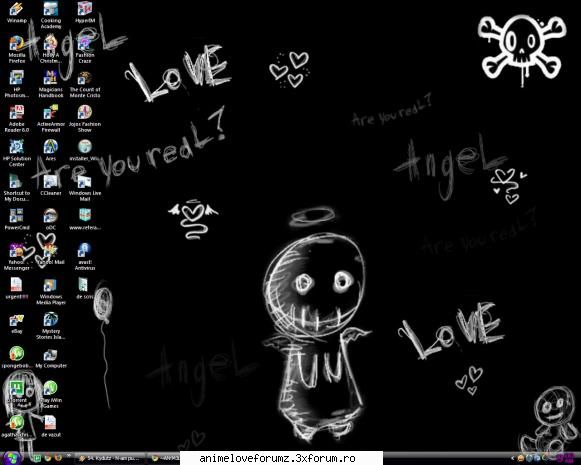This screenshot has width=581, height=465.
Task: Launch HyperIM desktop shortcut
Action: (x=85, y=13)
